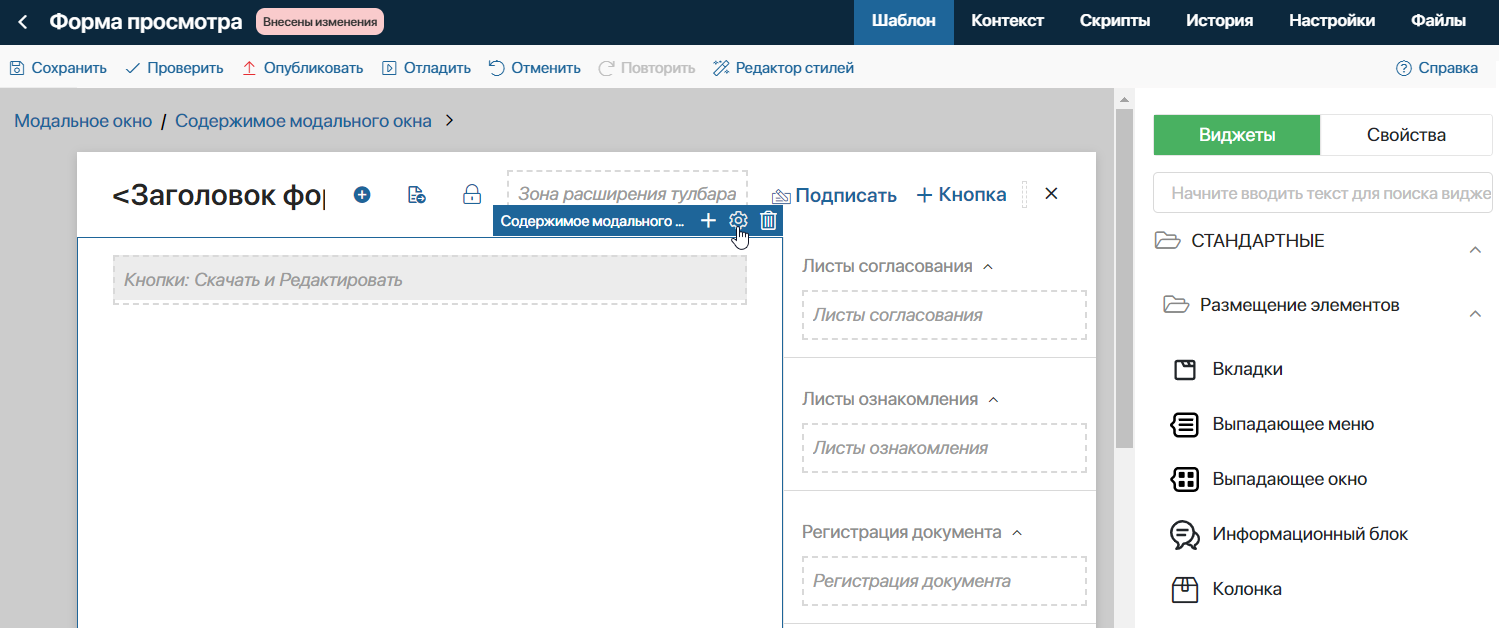1499x628 pixels.
Task: Click the Содержимое модального widget label
Action: pos(592,221)
